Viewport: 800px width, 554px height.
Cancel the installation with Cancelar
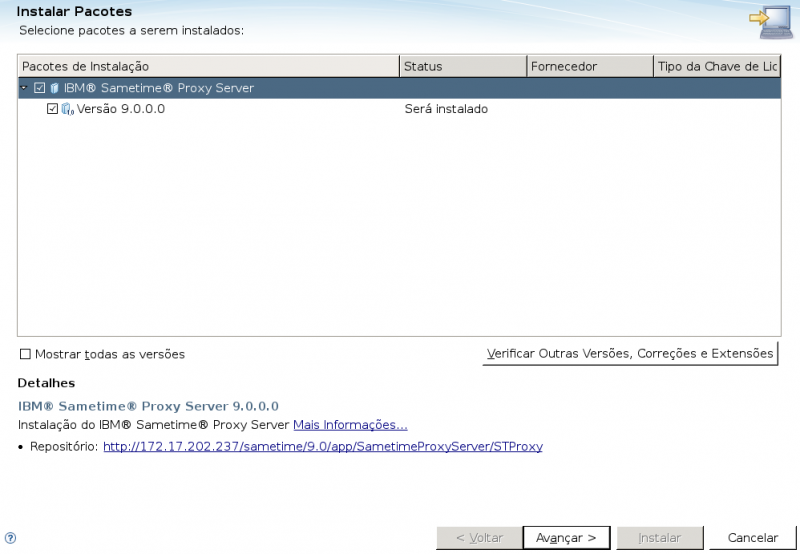click(752, 538)
